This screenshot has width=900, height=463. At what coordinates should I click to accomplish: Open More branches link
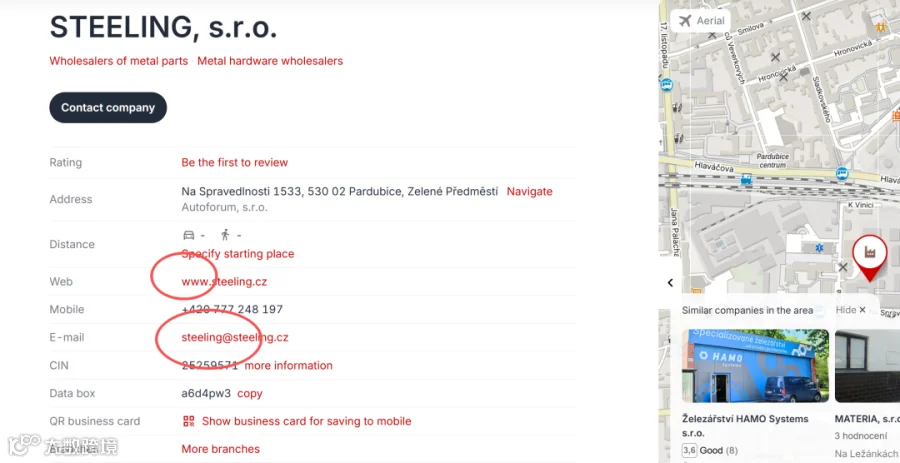click(x=220, y=449)
